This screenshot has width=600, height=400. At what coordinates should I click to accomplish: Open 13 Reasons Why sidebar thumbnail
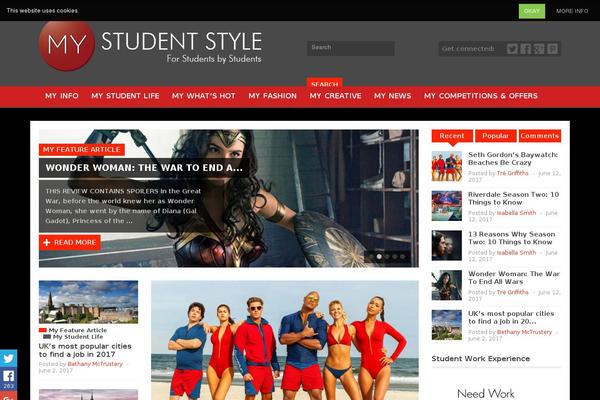447,246
